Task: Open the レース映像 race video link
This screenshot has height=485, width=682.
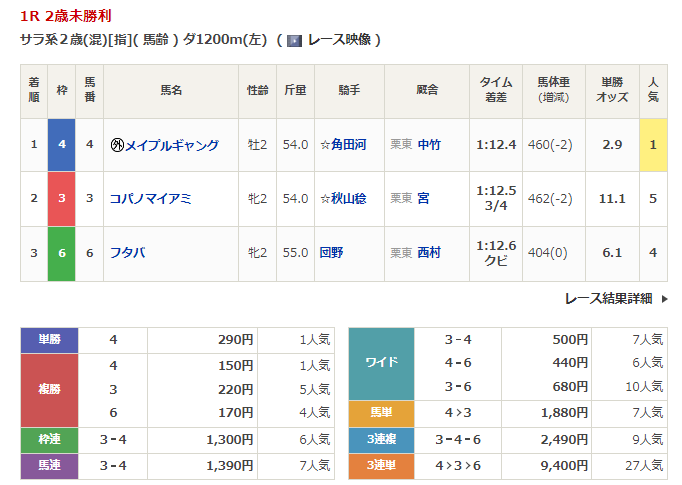Action: click(340, 40)
